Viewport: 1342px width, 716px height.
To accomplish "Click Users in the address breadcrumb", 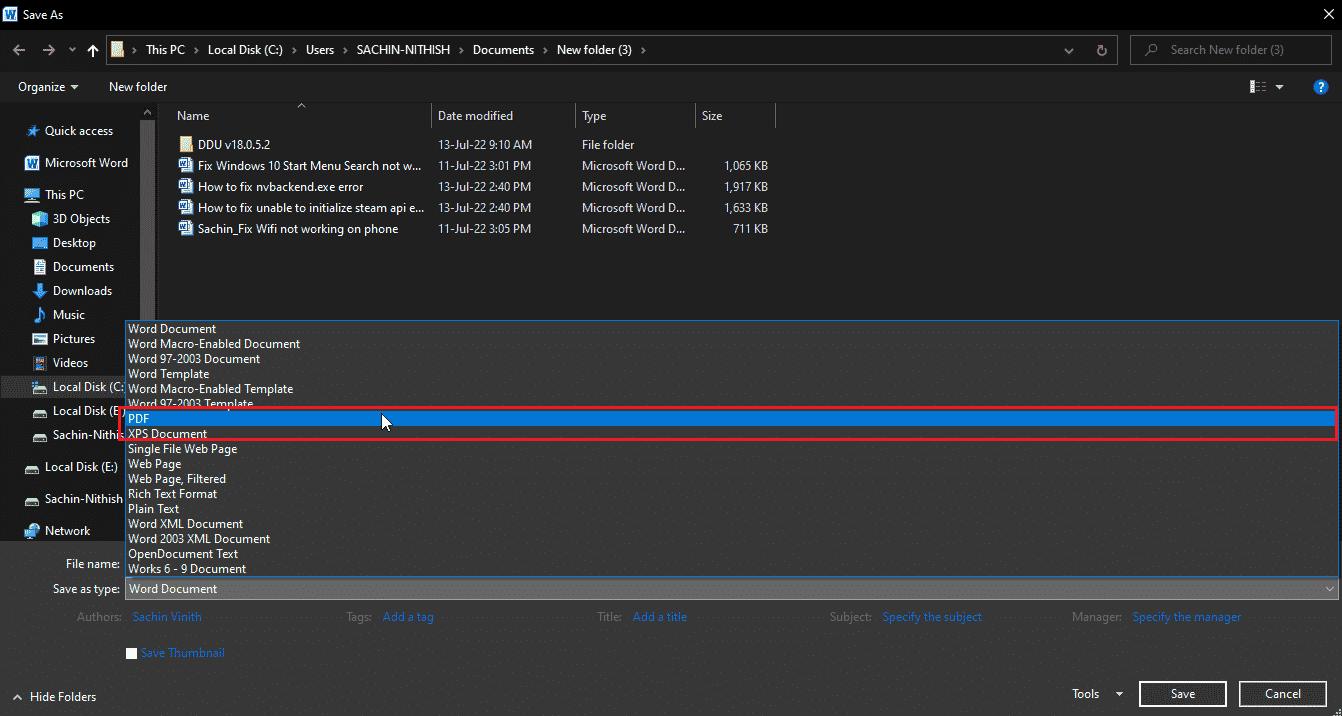I will point(320,50).
